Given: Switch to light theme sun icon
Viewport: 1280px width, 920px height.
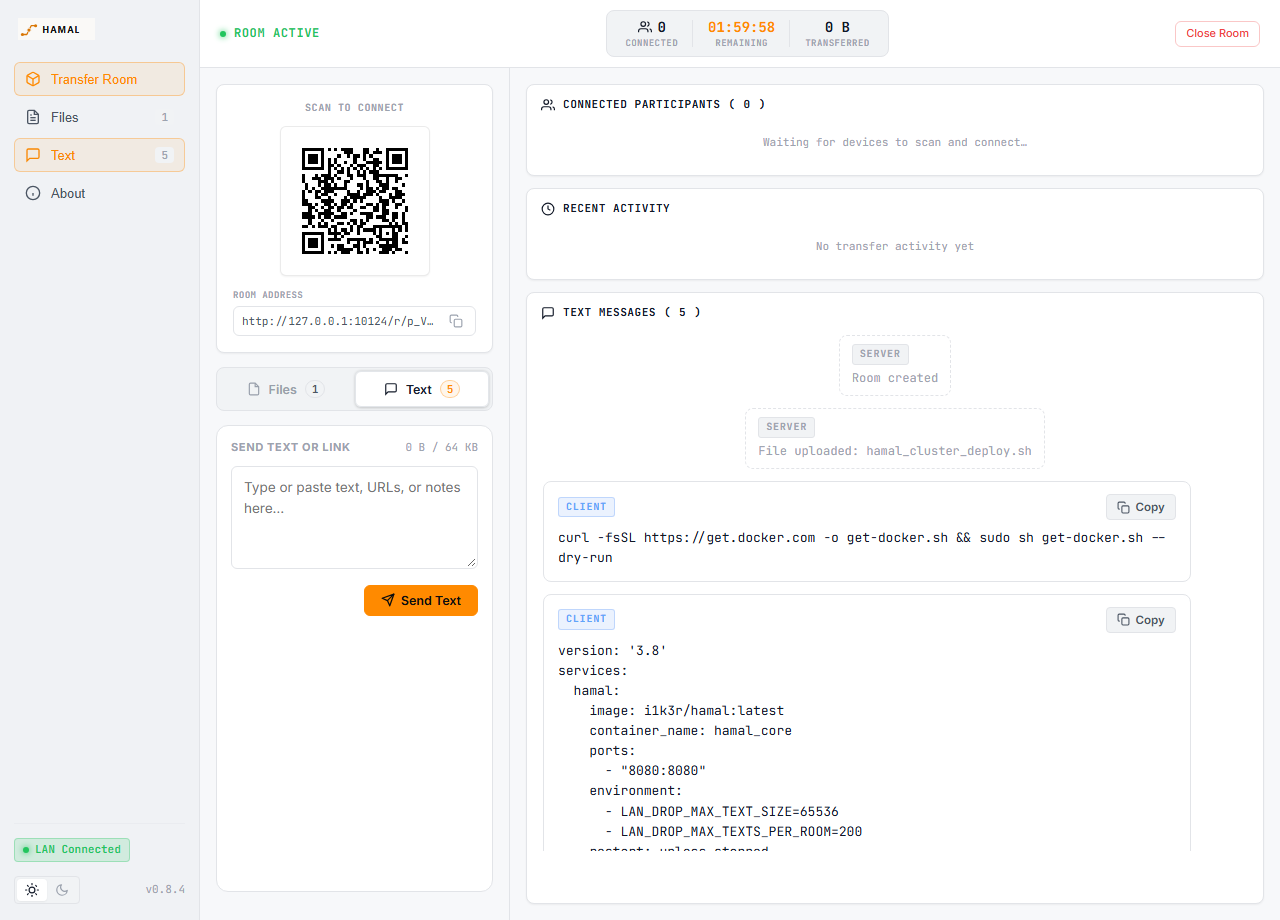Looking at the screenshot, I should tap(32, 890).
